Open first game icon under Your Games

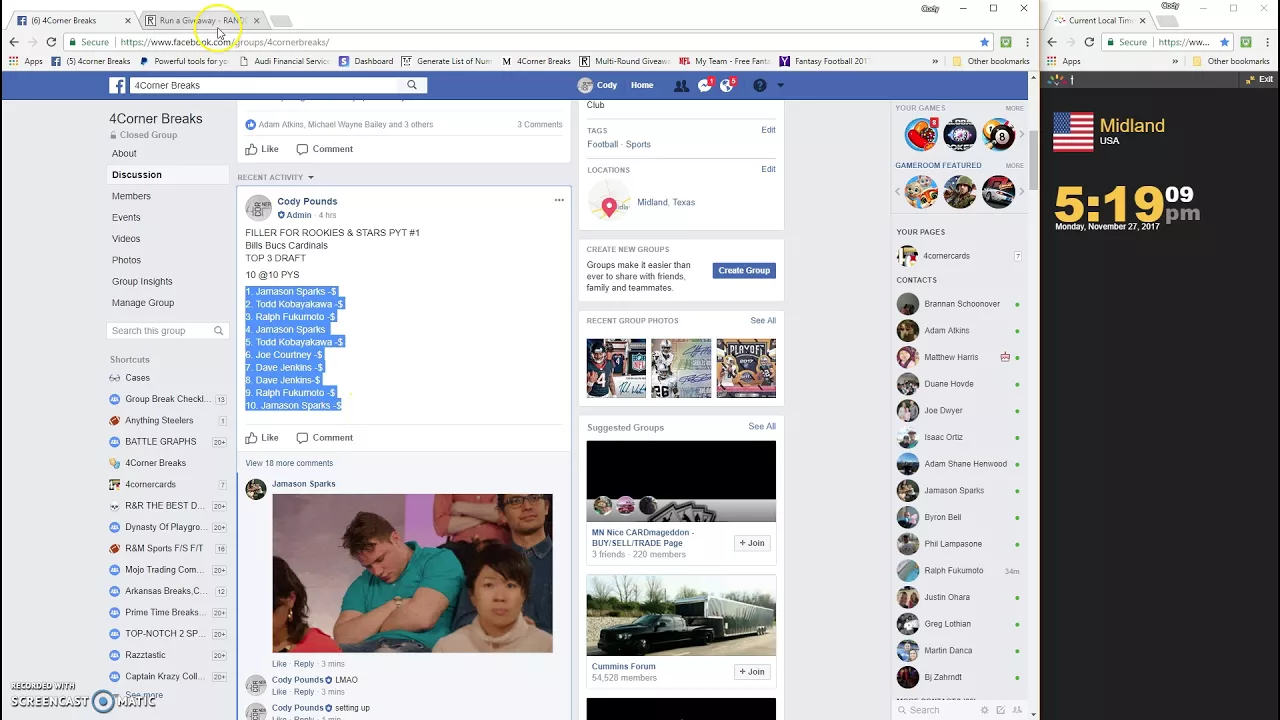coord(921,135)
